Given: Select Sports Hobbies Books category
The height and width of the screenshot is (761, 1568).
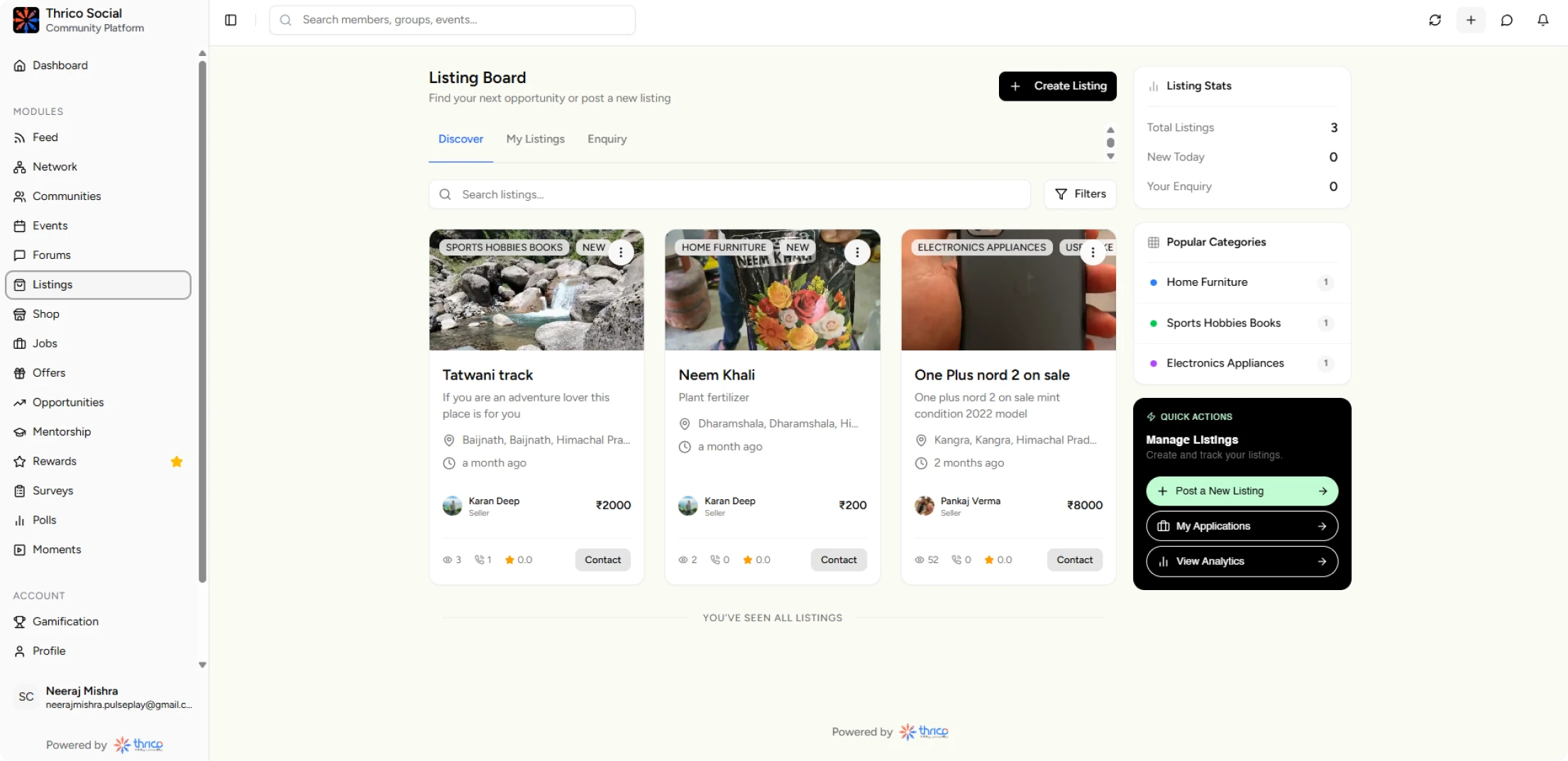Looking at the screenshot, I should (1242, 323).
